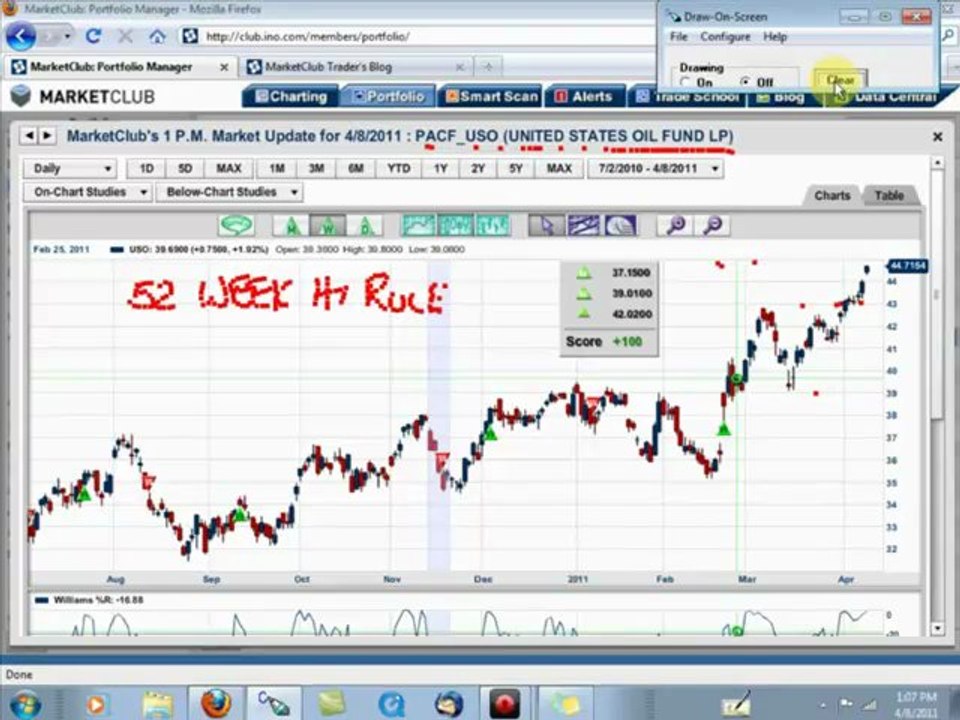Close the chart panel with X
This screenshot has height=720, width=960.
tap(937, 137)
